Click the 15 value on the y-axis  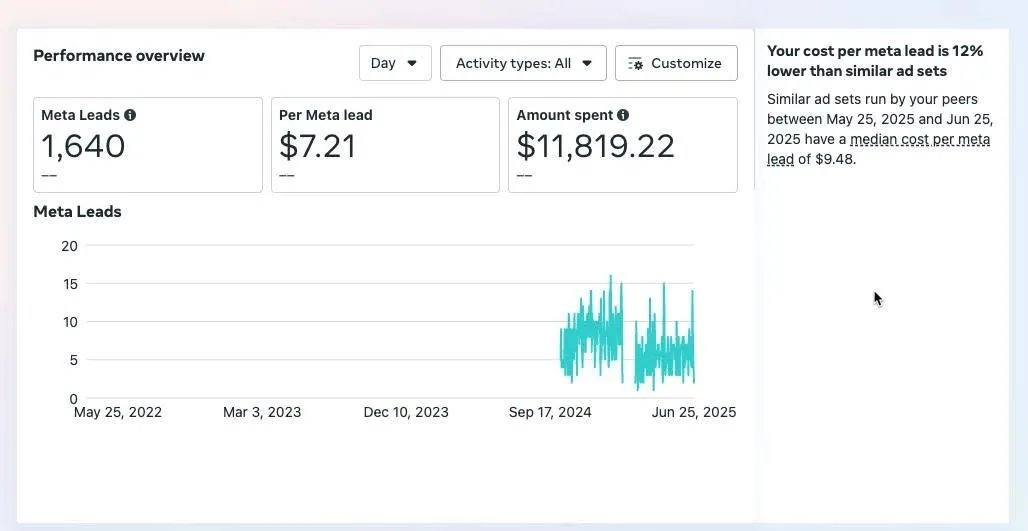click(x=69, y=284)
